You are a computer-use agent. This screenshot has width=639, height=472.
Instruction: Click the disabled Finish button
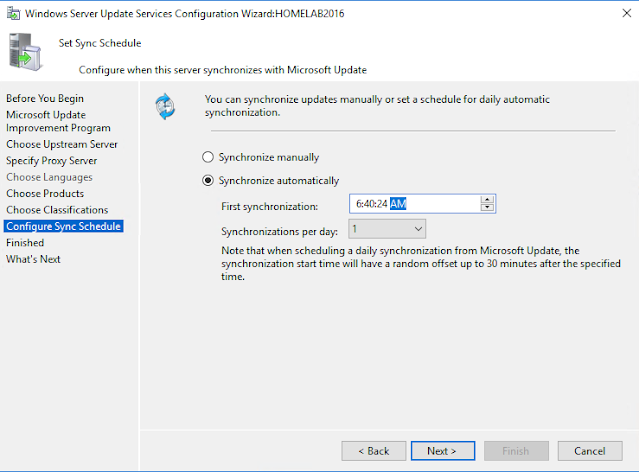pos(516,451)
